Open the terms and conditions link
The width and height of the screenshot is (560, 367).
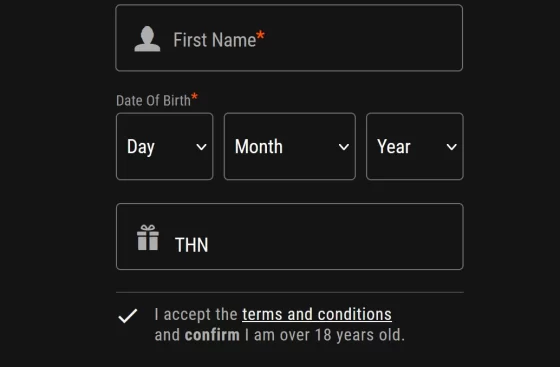tap(317, 315)
